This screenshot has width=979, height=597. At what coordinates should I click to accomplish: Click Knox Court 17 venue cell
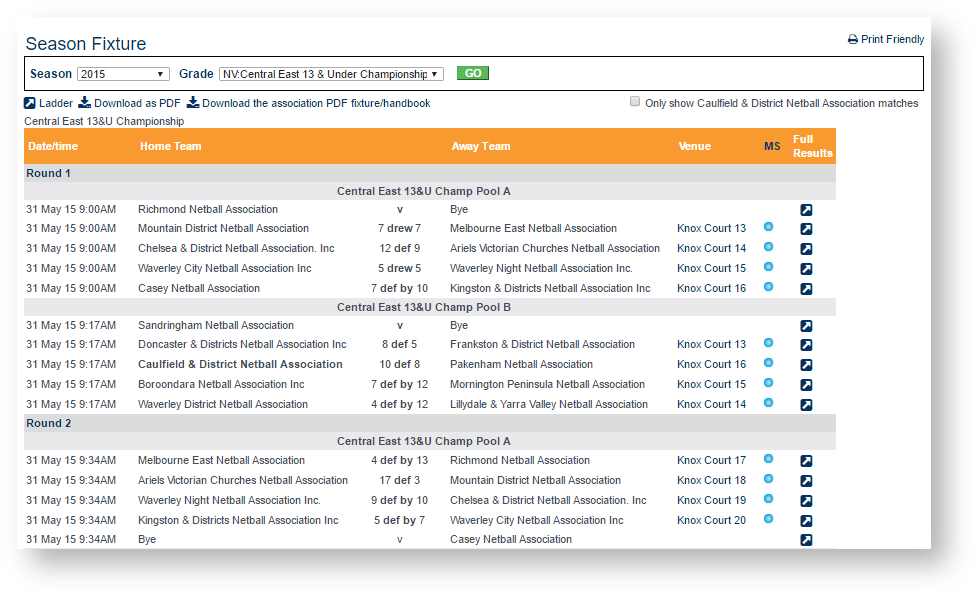[711, 460]
